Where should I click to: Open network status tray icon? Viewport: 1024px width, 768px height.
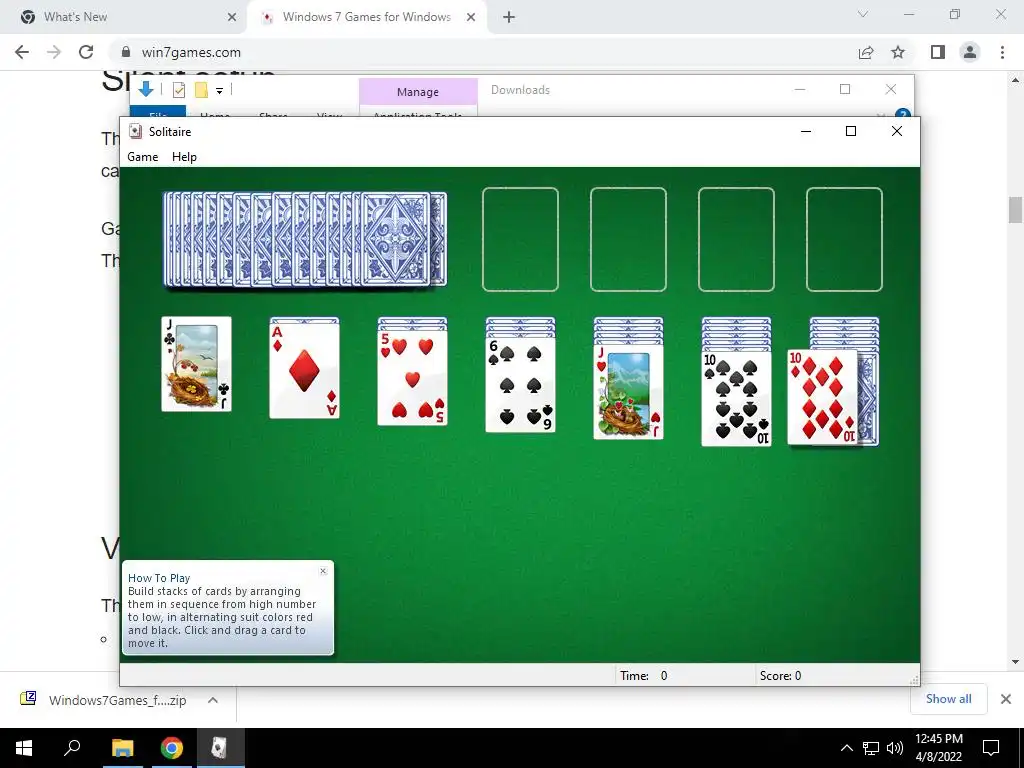tap(871, 748)
